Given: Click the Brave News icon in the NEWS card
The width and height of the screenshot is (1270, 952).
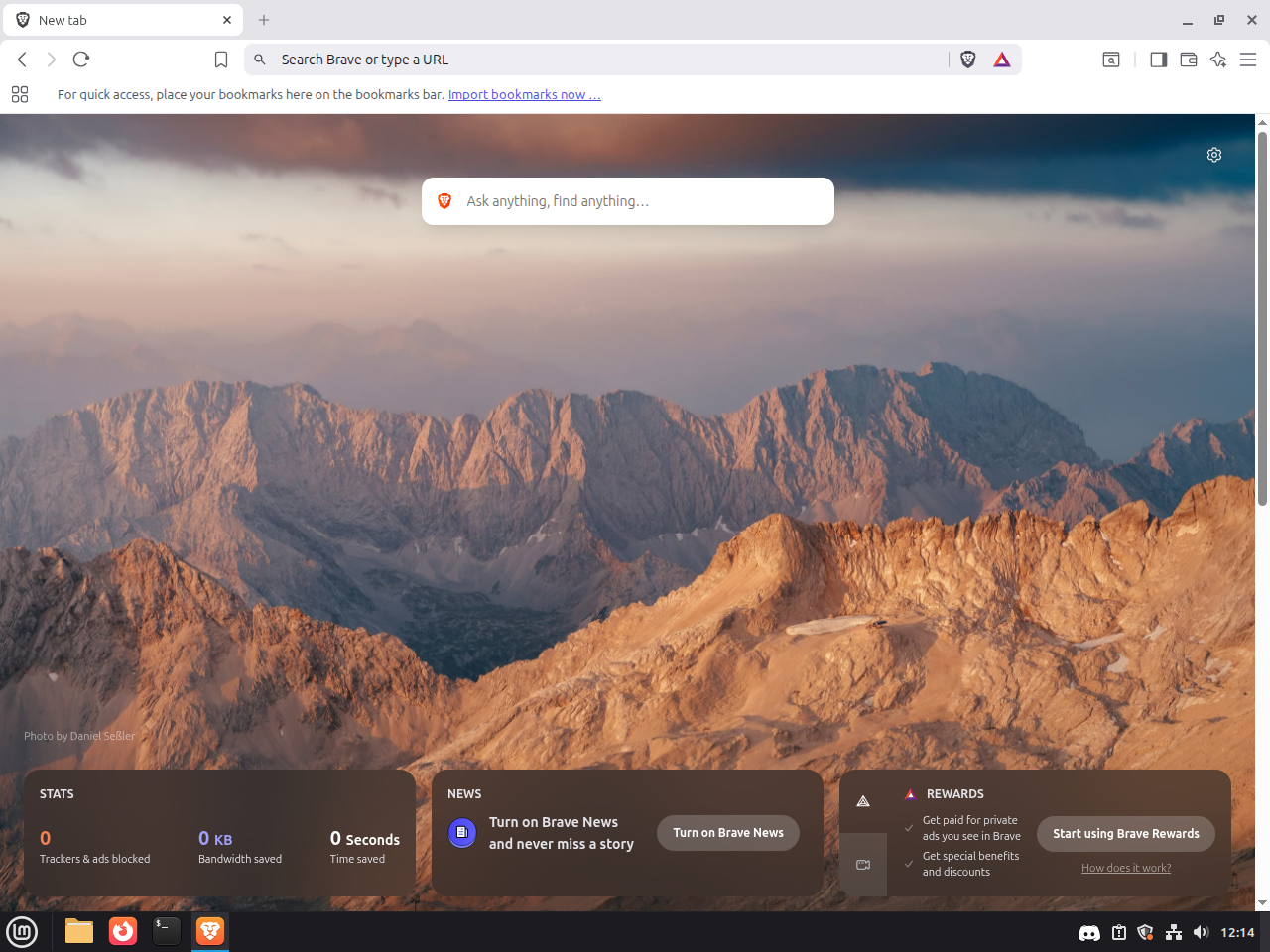Looking at the screenshot, I should pyautogui.click(x=462, y=833).
